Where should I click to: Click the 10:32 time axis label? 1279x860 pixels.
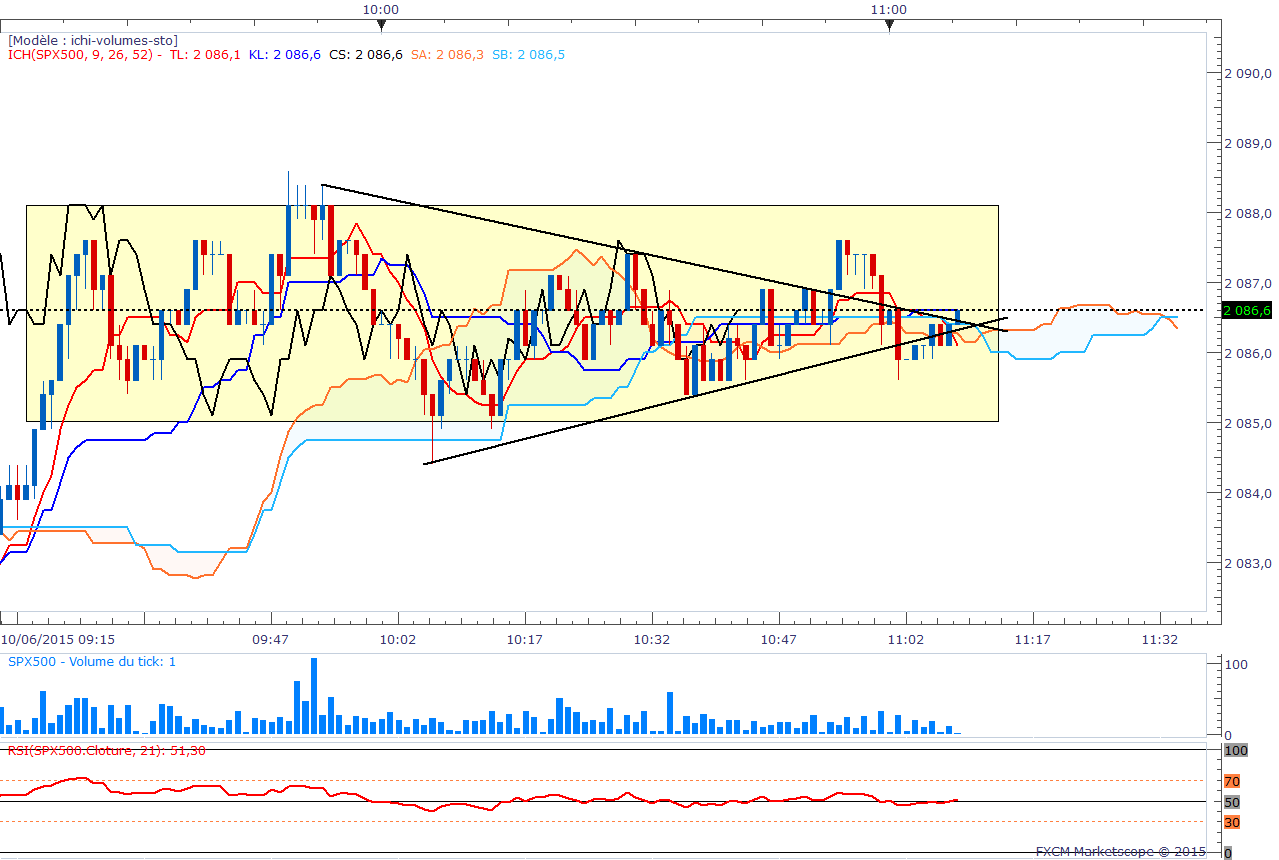tap(651, 638)
